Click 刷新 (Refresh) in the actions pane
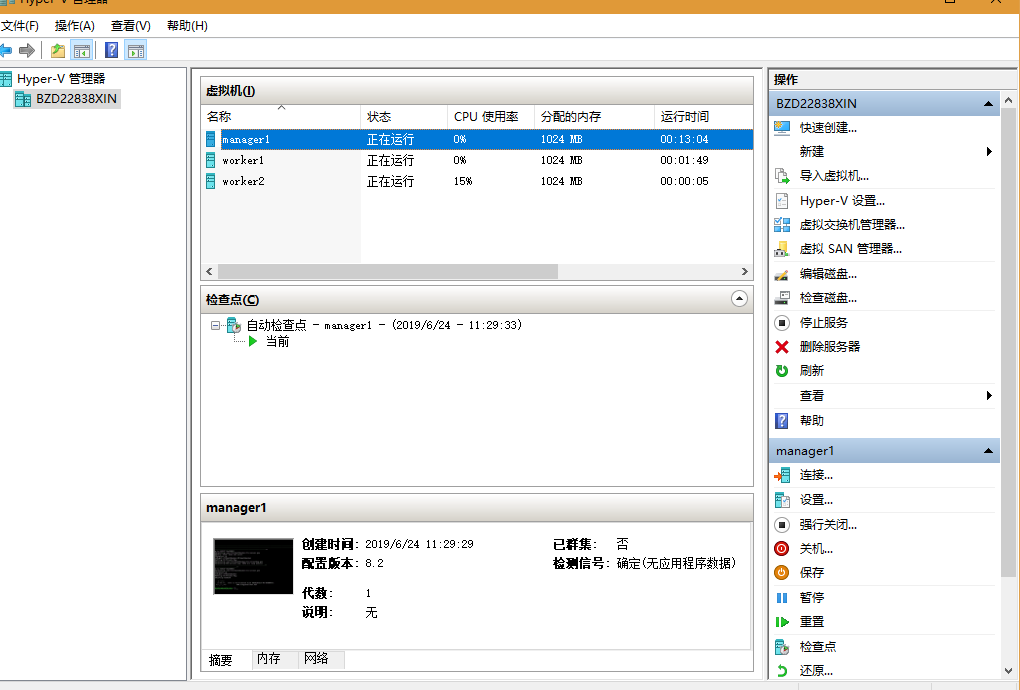 coord(810,371)
